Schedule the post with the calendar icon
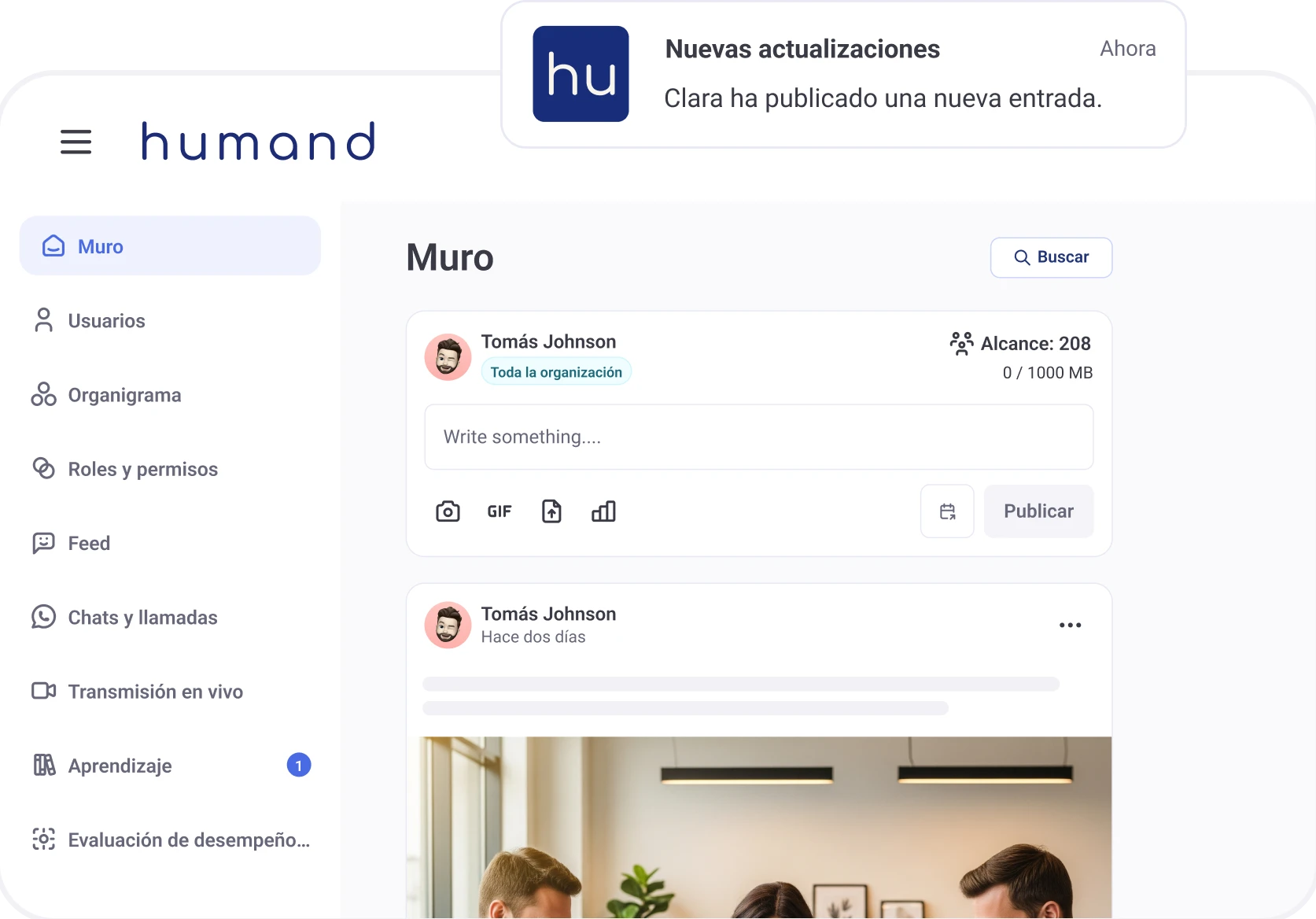The image size is (1316, 919). pos(947,511)
